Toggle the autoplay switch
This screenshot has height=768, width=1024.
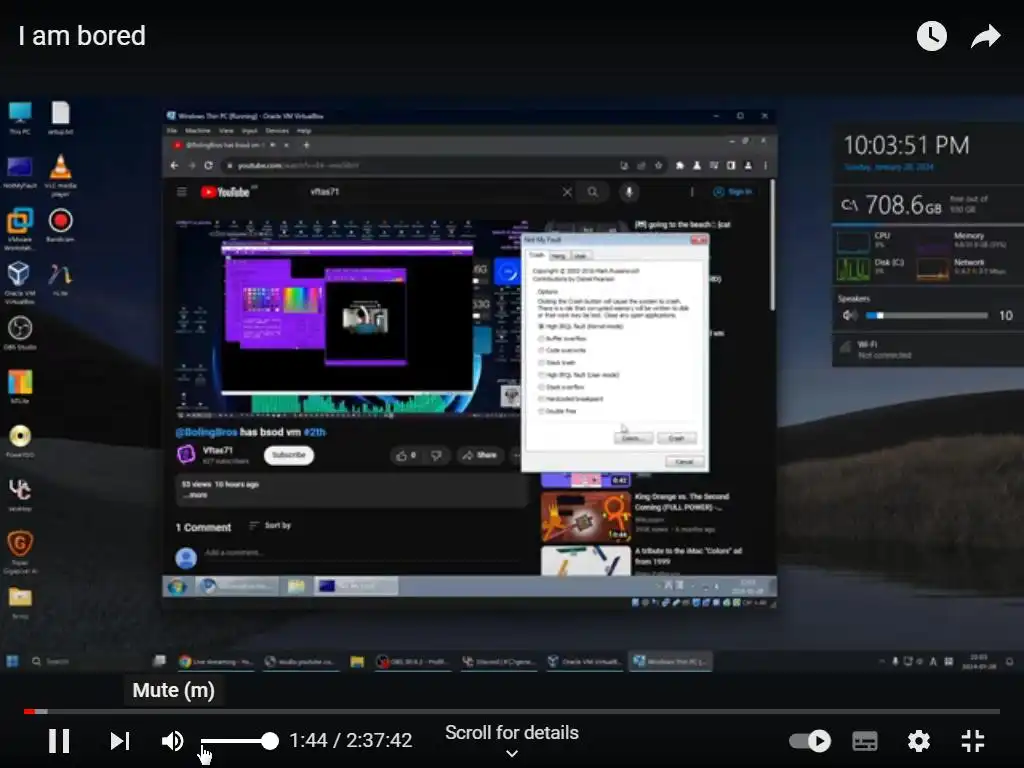(x=810, y=741)
